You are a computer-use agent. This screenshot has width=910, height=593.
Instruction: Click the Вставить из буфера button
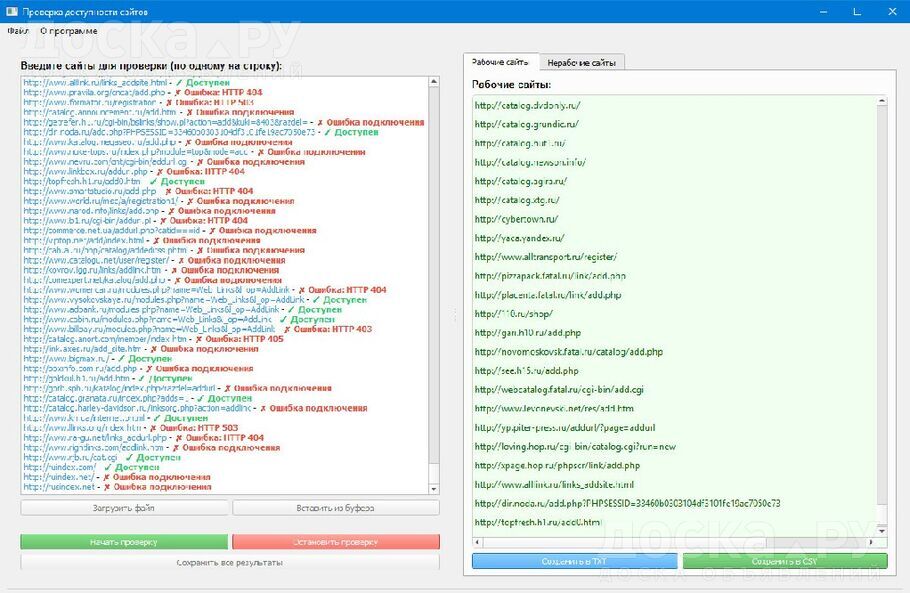click(335, 508)
